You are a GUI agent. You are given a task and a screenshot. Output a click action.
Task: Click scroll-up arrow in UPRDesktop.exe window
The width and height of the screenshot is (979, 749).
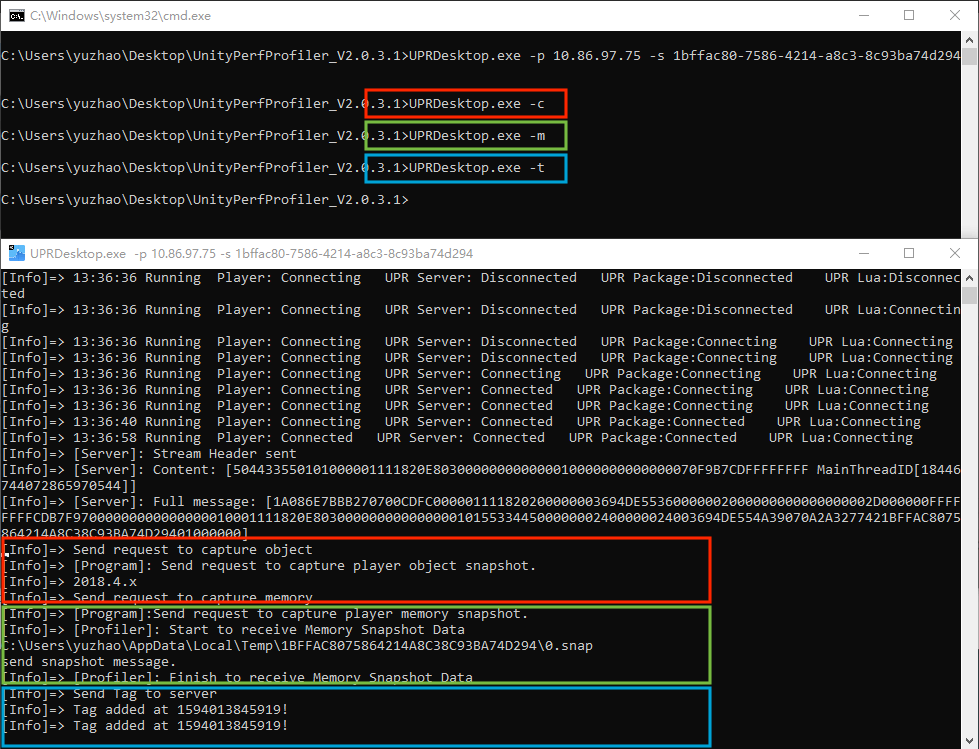[970, 278]
